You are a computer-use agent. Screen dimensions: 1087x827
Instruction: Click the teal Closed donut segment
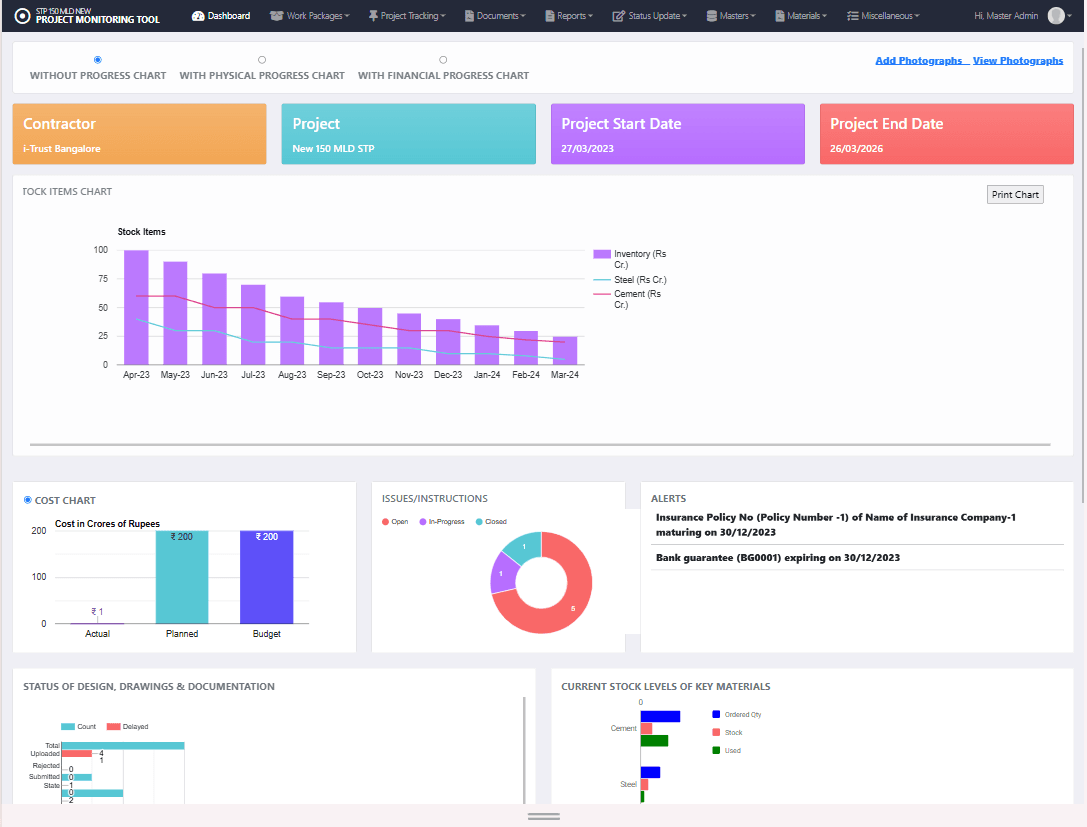525,547
